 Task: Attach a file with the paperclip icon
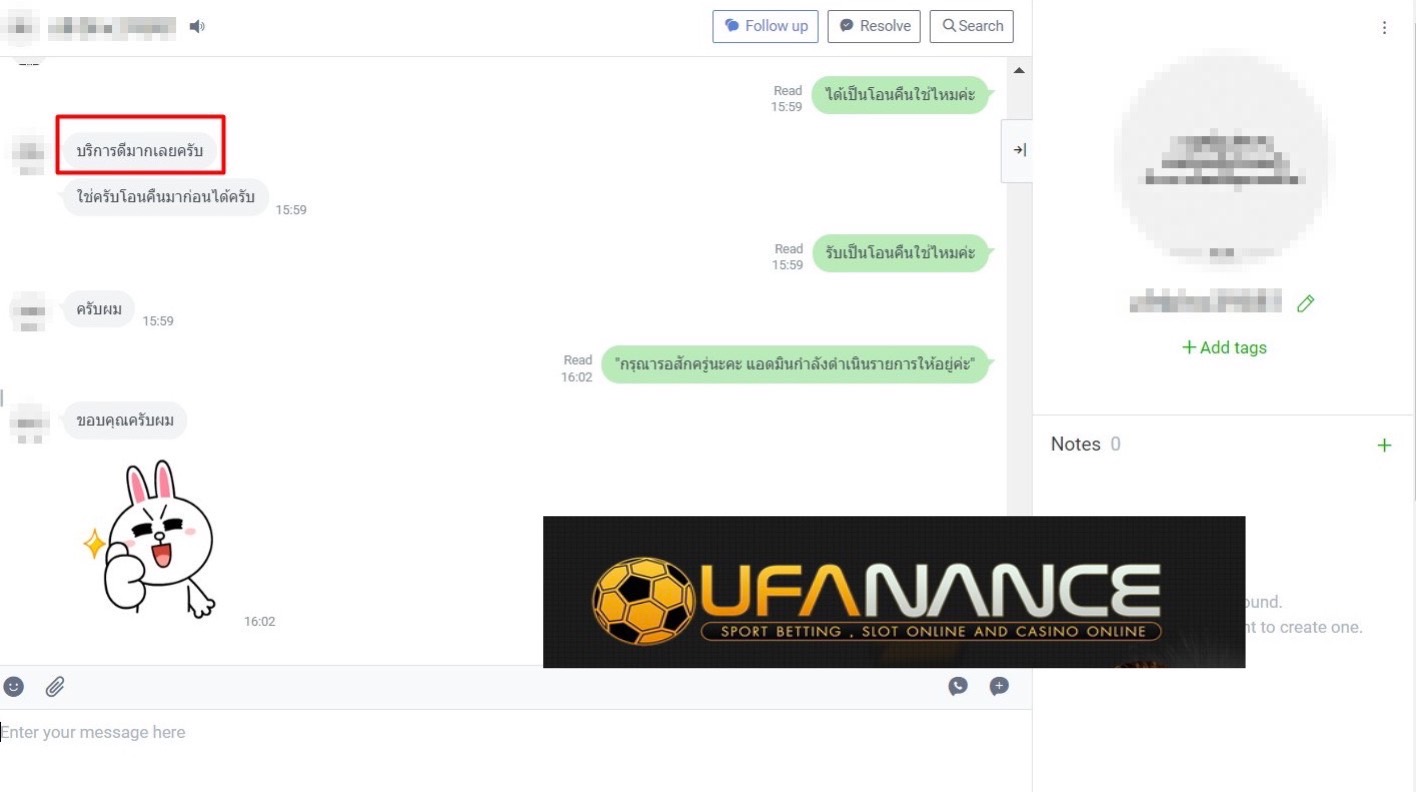(x=55, y=687)
